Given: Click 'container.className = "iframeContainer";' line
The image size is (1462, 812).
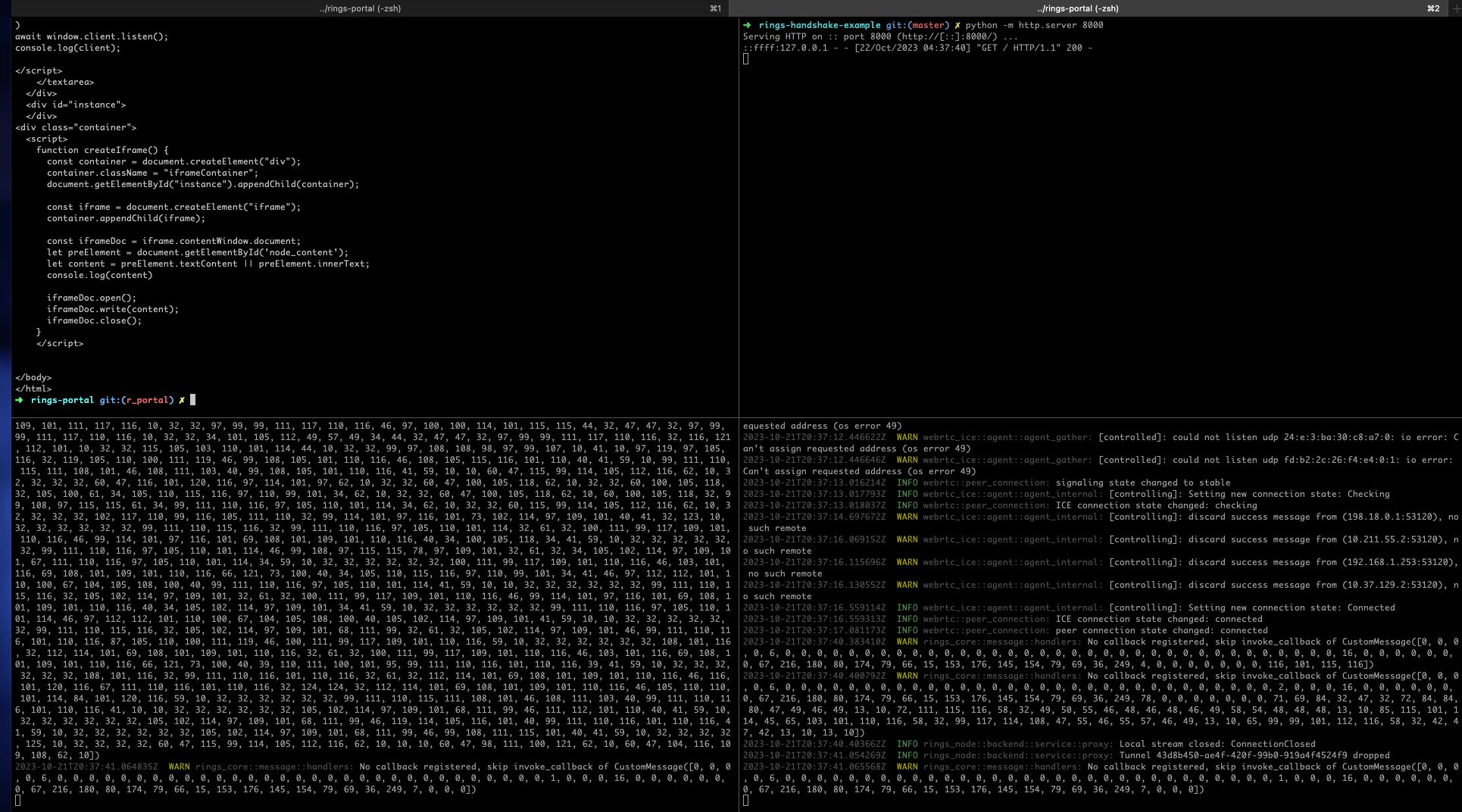Looking at the screenshot, I should pos(152,173).
